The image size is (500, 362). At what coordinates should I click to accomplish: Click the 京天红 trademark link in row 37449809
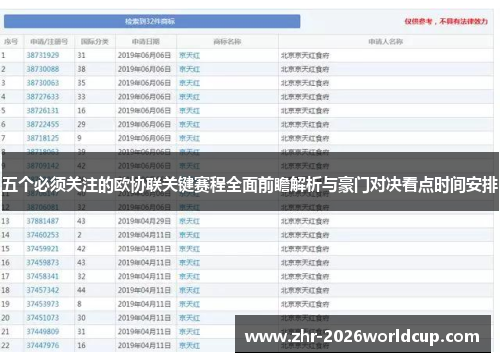[x=189, y=332]
